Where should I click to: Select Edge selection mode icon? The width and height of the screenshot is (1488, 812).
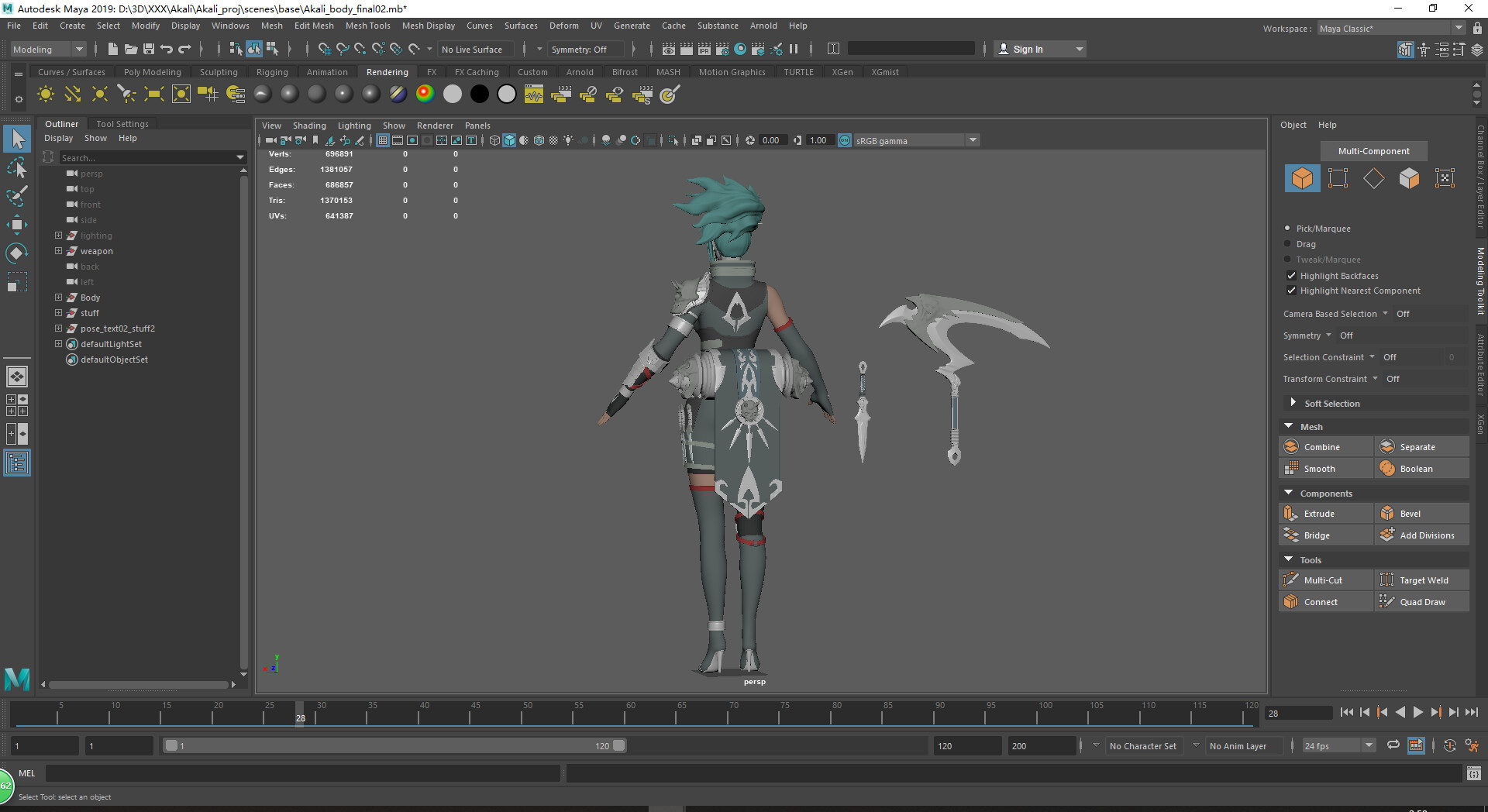(x=1373, y=177)
